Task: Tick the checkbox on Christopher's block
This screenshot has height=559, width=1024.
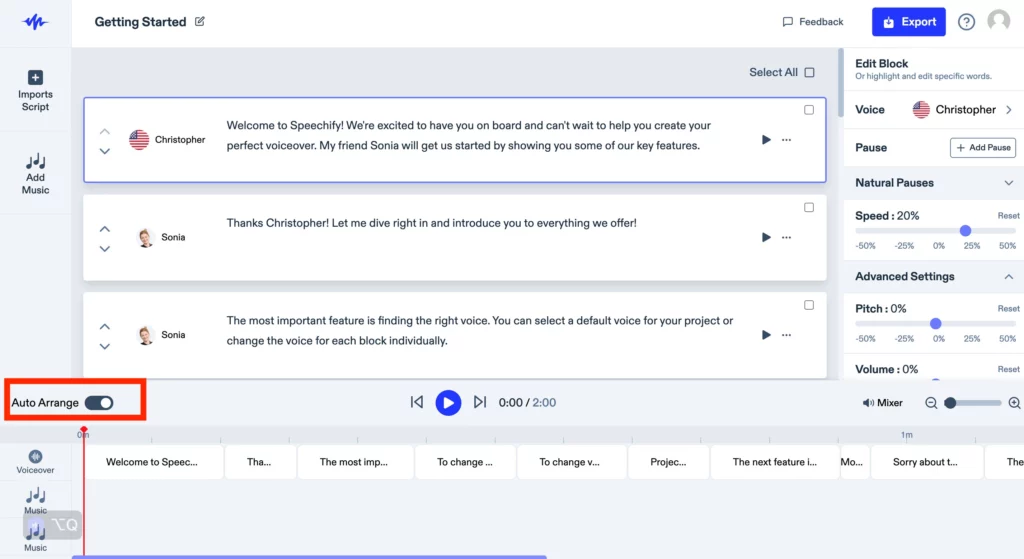Action: 809,110
